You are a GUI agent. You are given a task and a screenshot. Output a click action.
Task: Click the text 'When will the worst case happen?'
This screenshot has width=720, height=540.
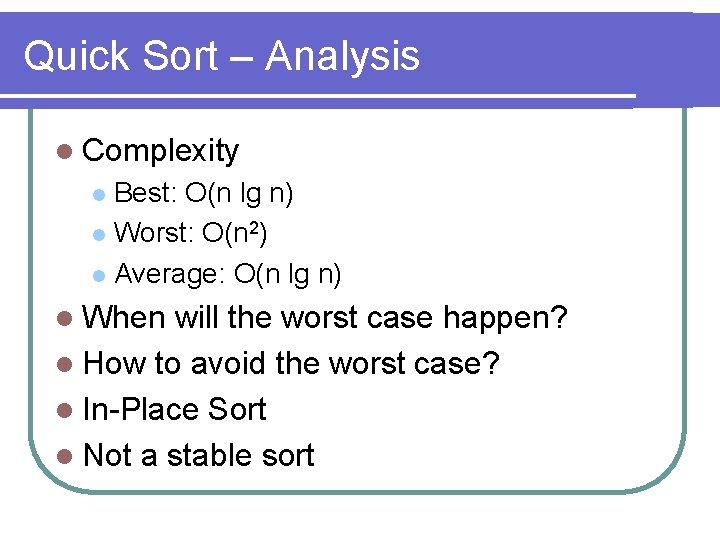click(326, 319)
